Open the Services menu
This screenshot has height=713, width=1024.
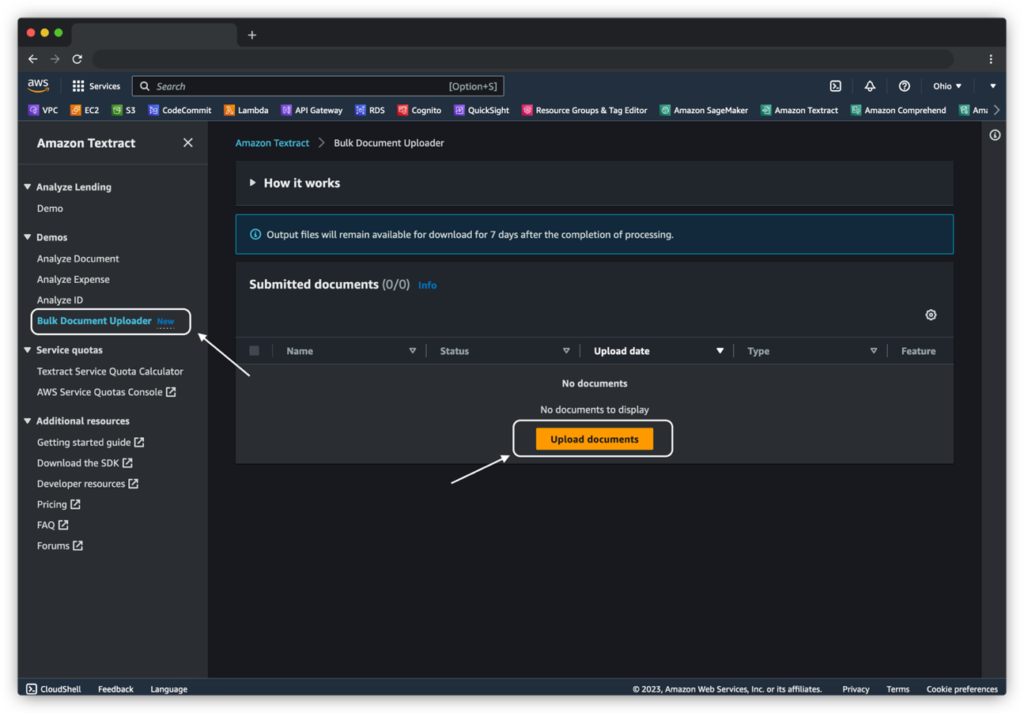click(x=96, y=86)
